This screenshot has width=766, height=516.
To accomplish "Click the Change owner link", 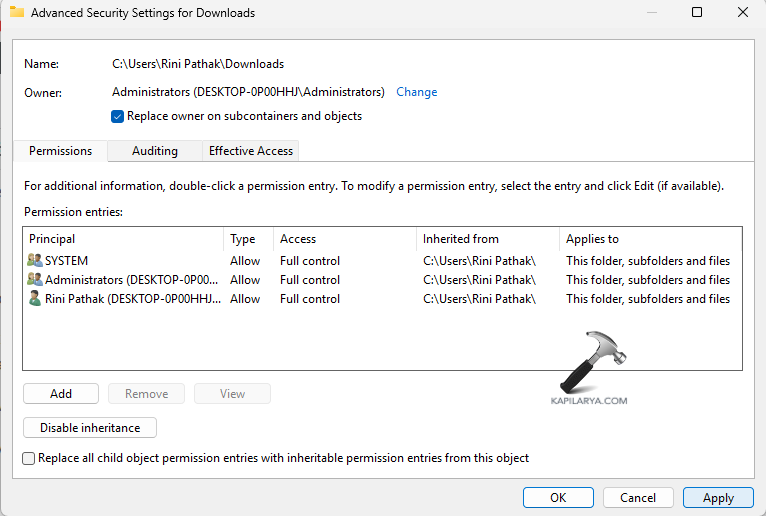I will pos(417,92).
